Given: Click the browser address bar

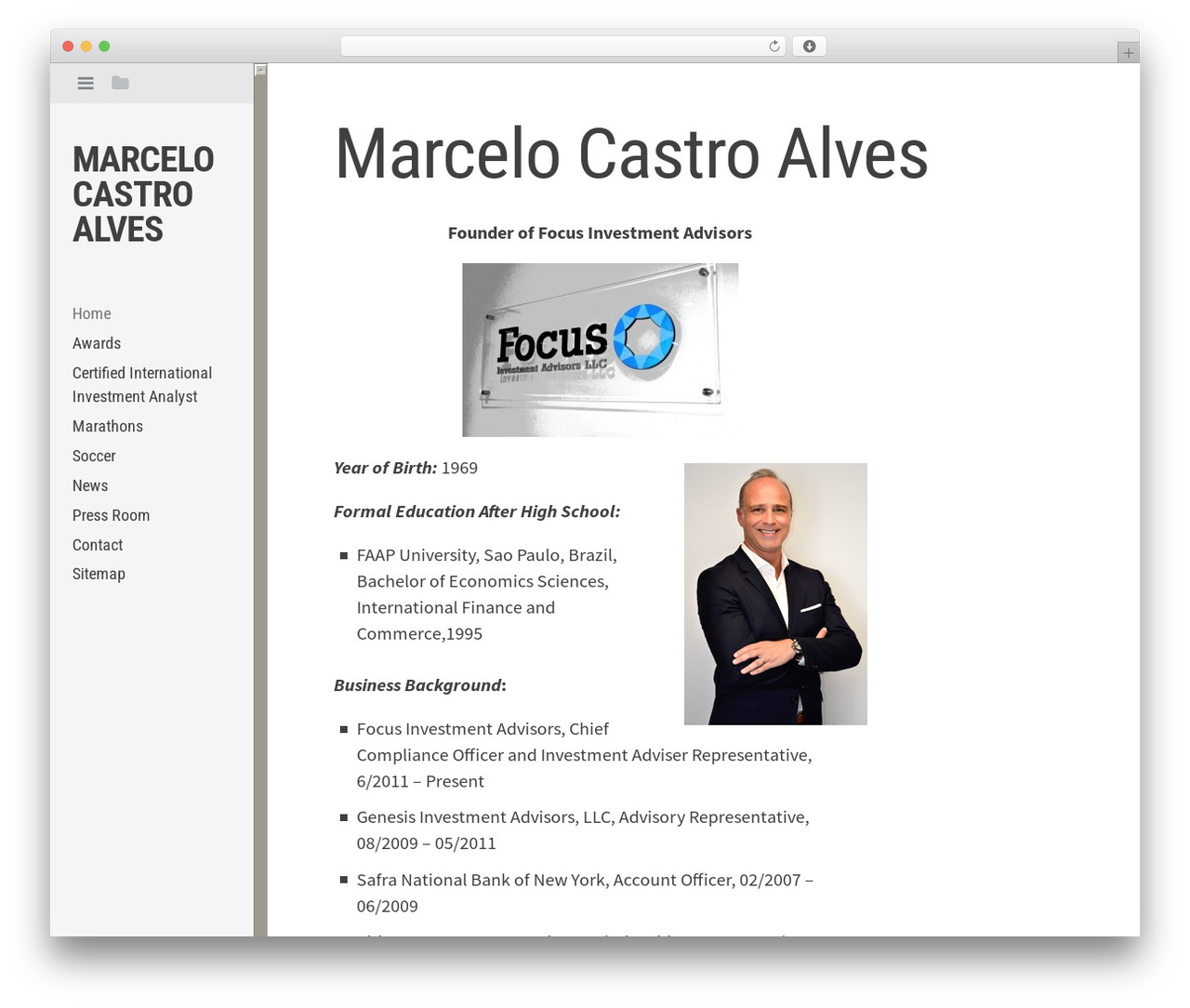Looking at the screenshot, I should [562, 46].
